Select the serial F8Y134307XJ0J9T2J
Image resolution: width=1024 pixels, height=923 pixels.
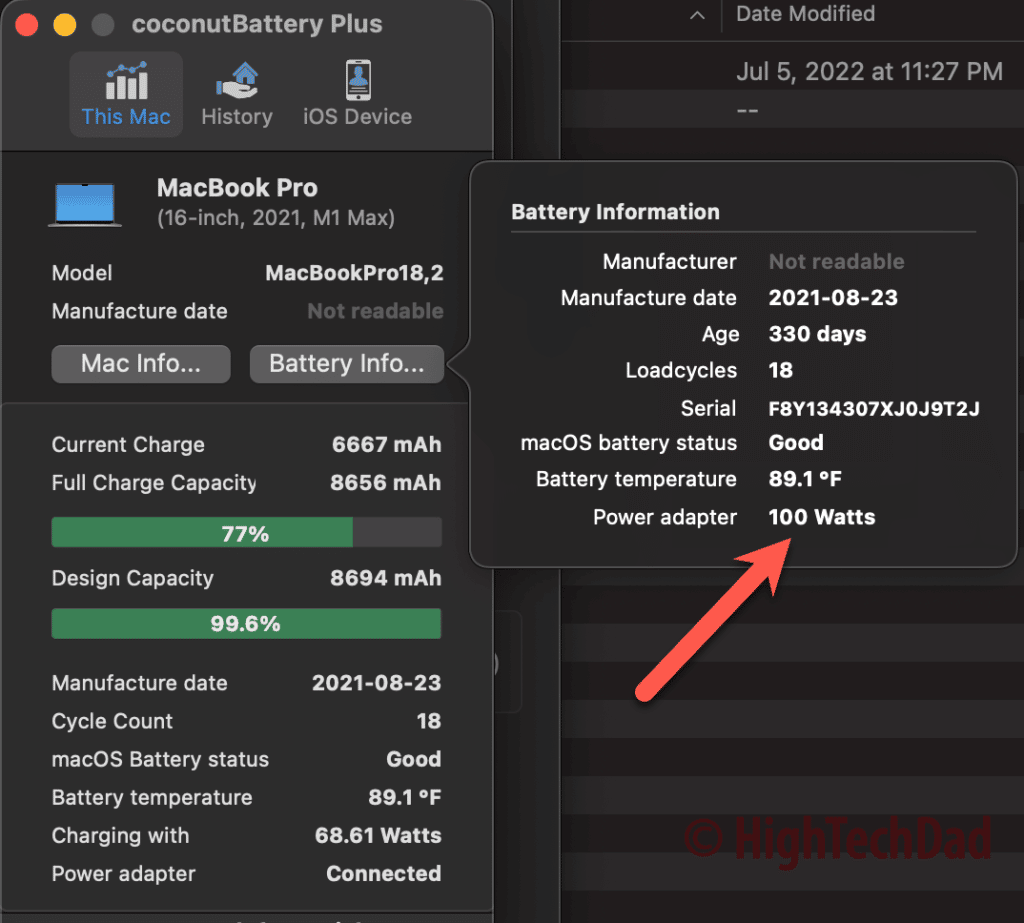[x=874, y=410]
